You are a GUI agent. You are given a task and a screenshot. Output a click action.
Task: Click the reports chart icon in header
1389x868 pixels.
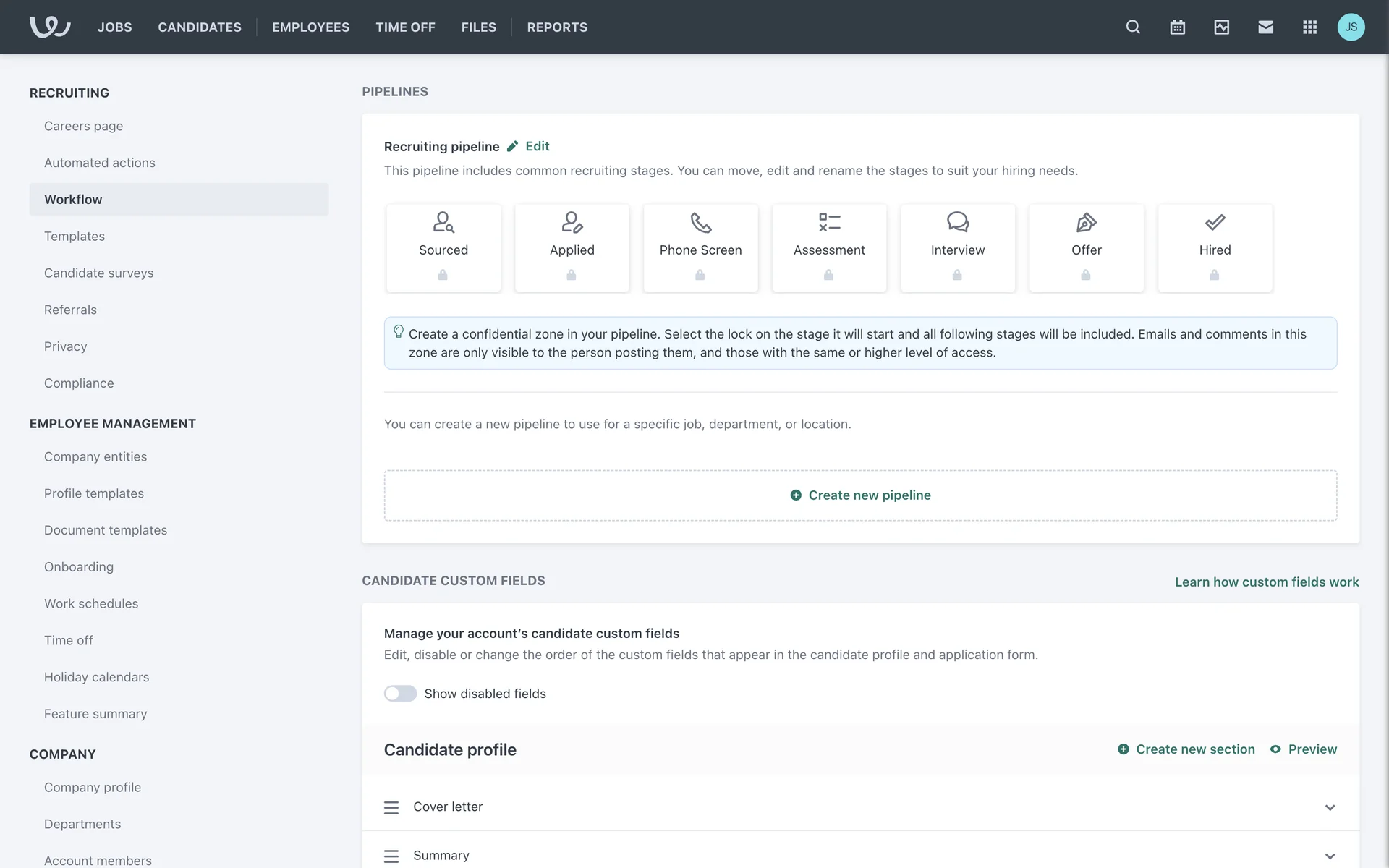pos(1221,27)
